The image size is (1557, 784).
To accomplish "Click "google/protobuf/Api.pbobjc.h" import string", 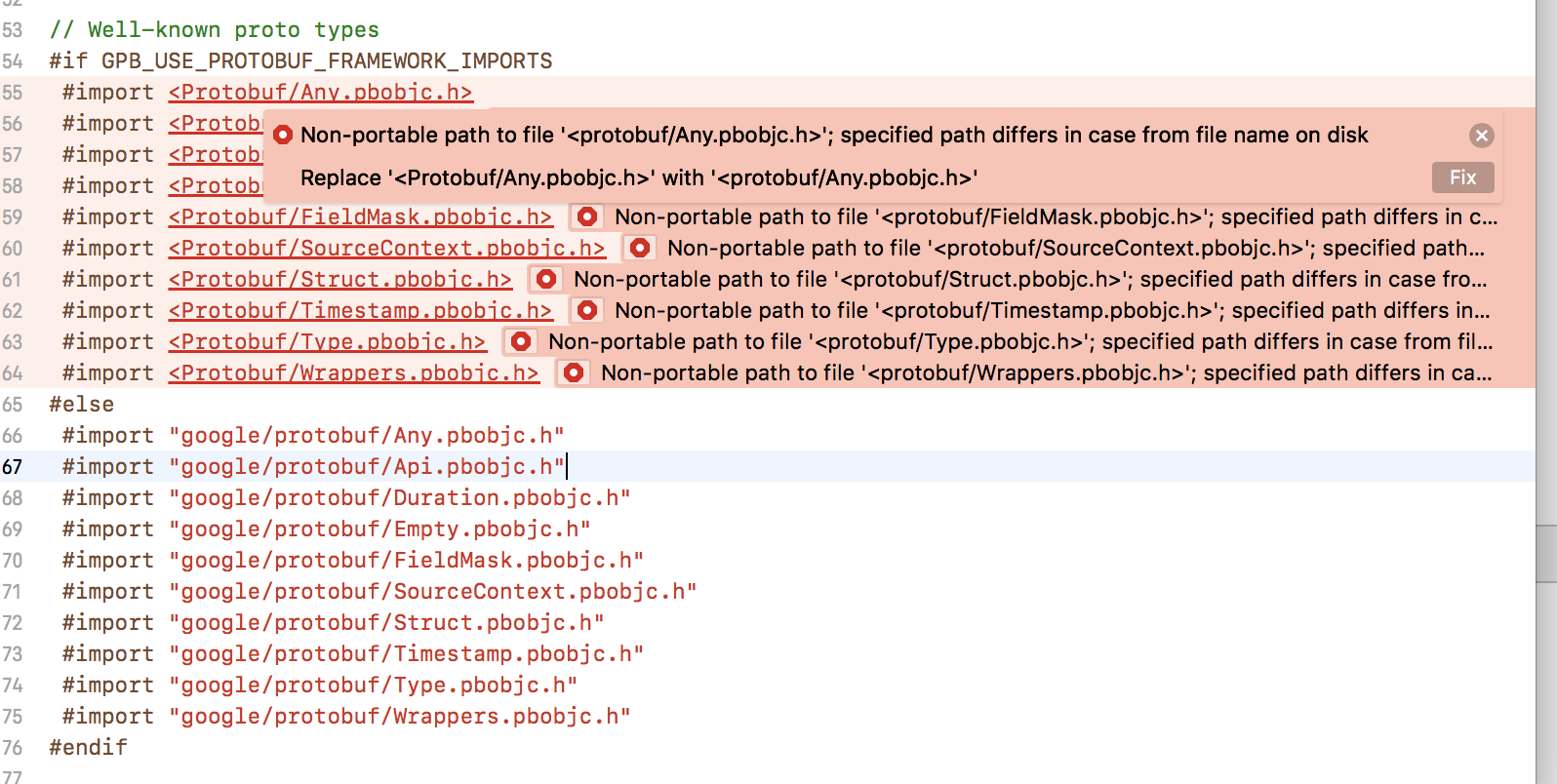I will click(367, 466).
